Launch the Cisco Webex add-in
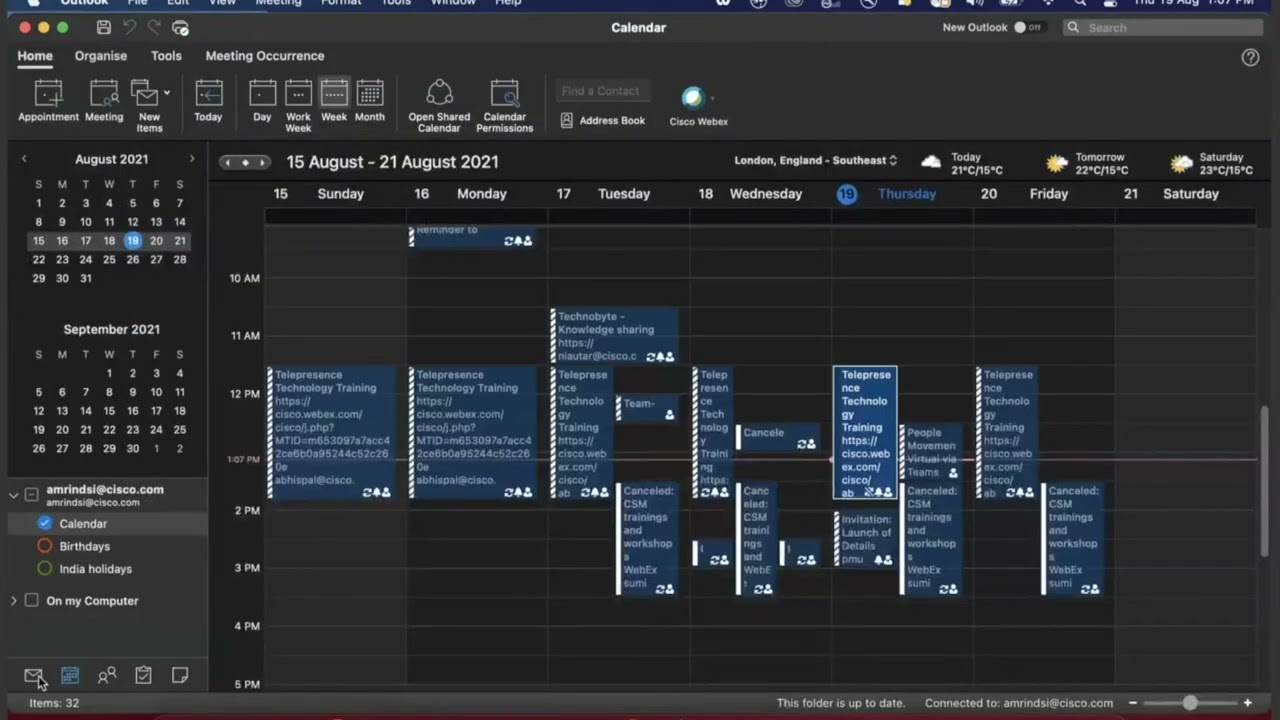 coord(698,107)
